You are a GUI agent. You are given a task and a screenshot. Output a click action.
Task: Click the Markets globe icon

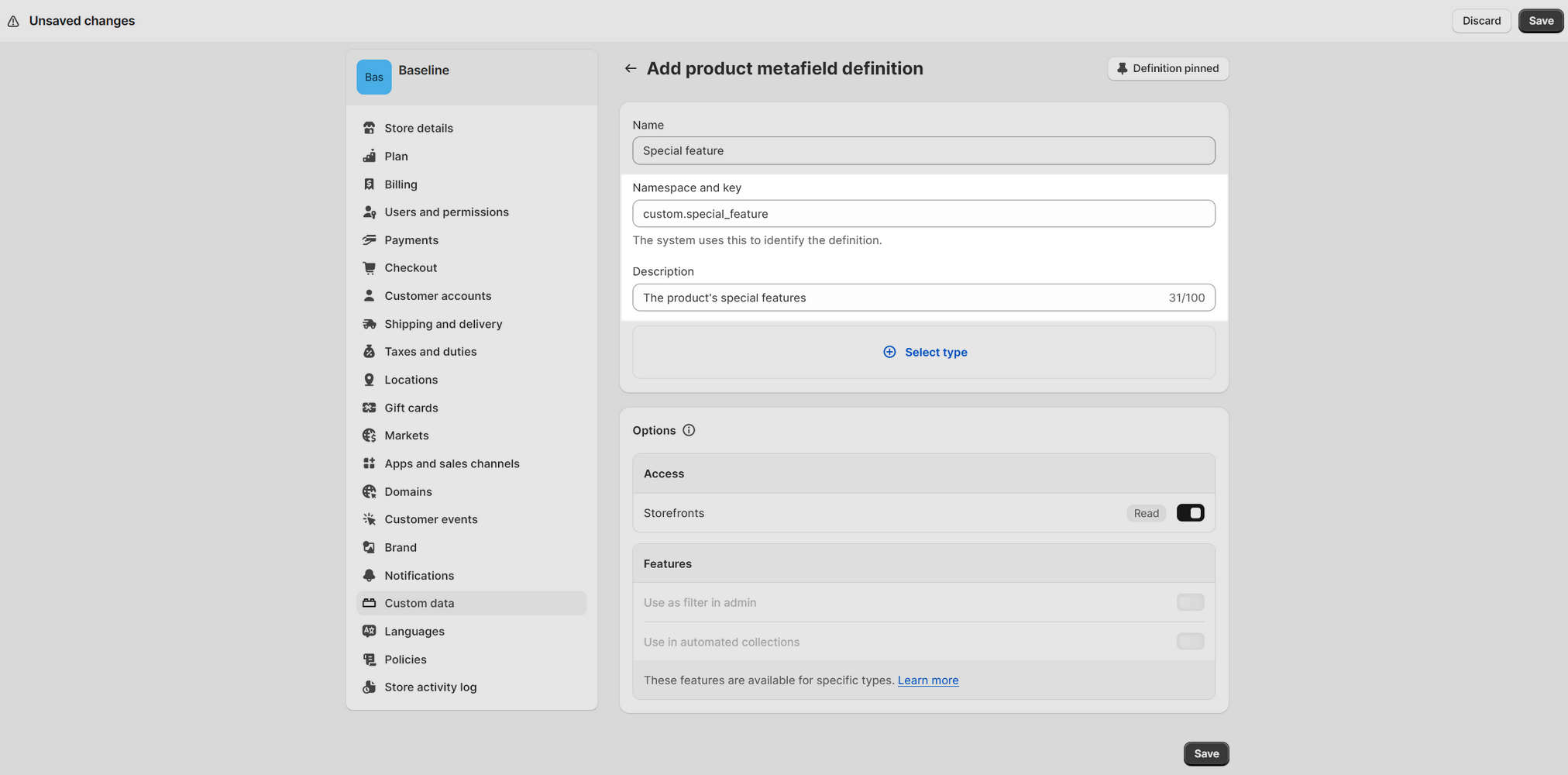370,435
